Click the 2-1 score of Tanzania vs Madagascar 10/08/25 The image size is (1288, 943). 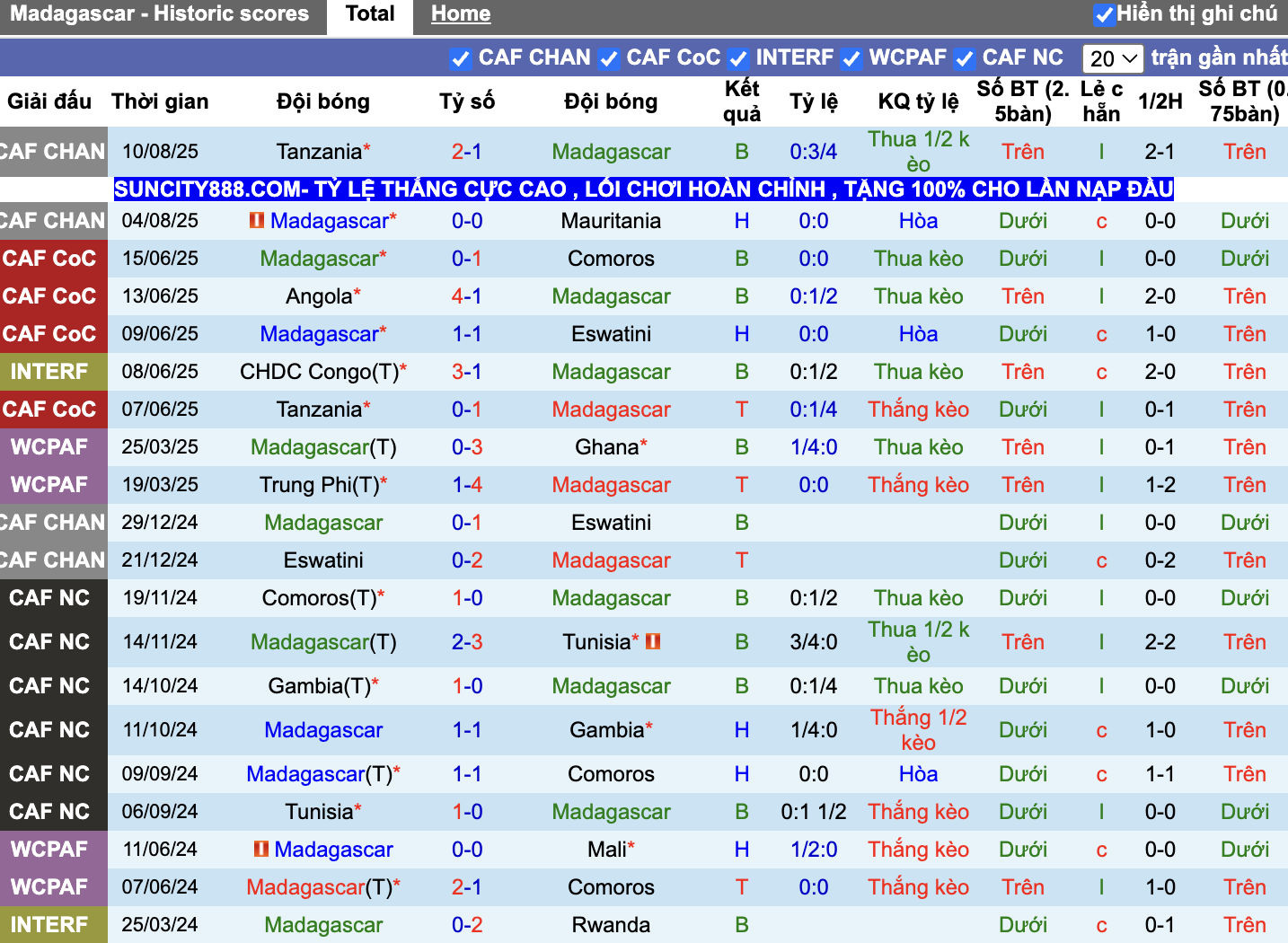[467, 152]
